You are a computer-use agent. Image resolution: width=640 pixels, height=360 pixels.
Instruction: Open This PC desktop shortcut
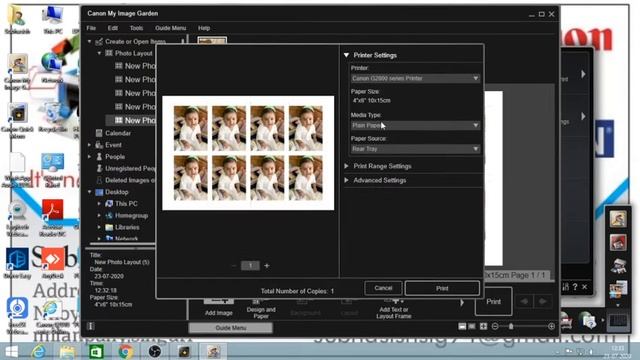(x=53, y=19)
